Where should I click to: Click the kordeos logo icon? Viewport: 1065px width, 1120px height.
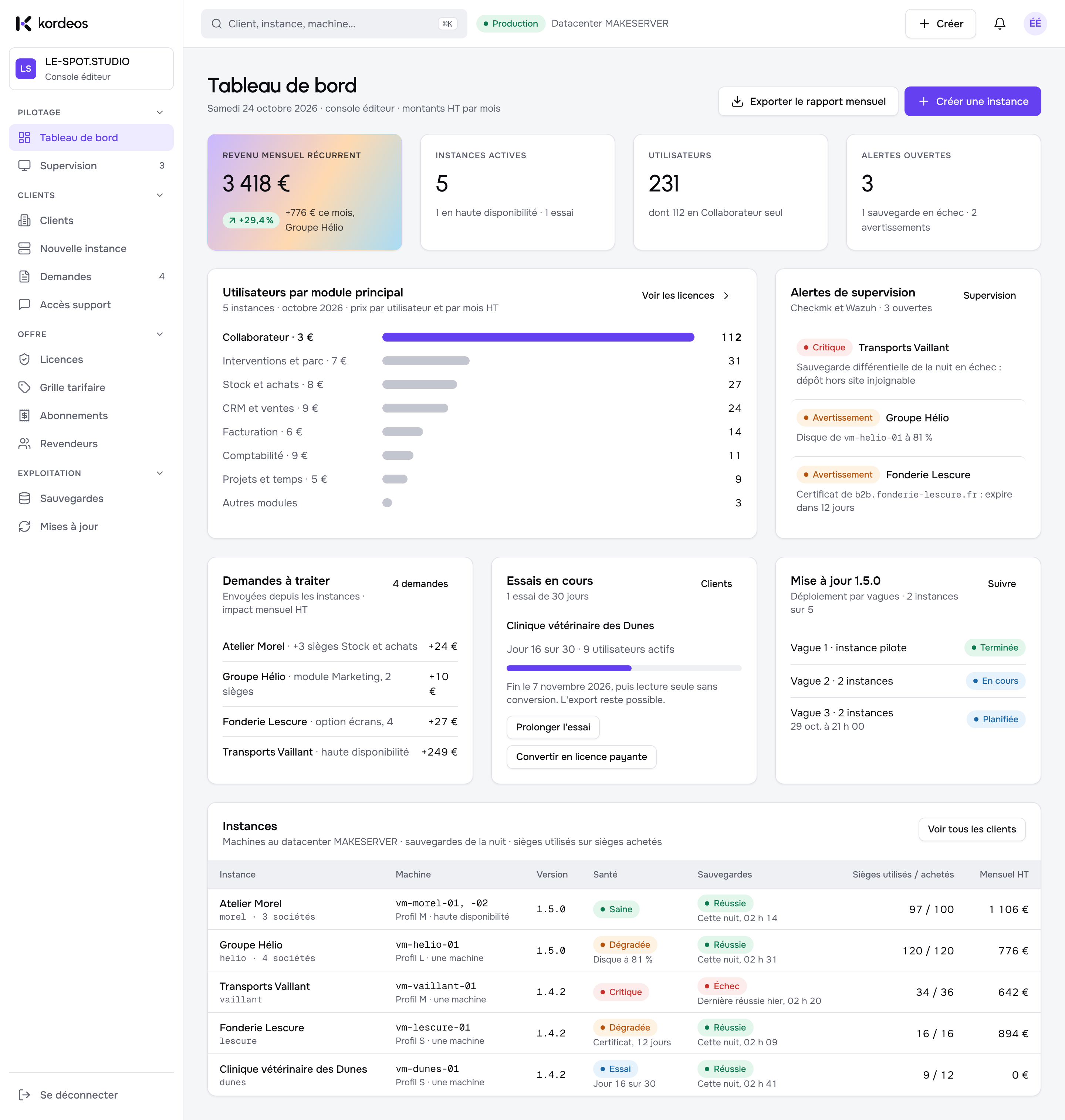click(24, 23)
